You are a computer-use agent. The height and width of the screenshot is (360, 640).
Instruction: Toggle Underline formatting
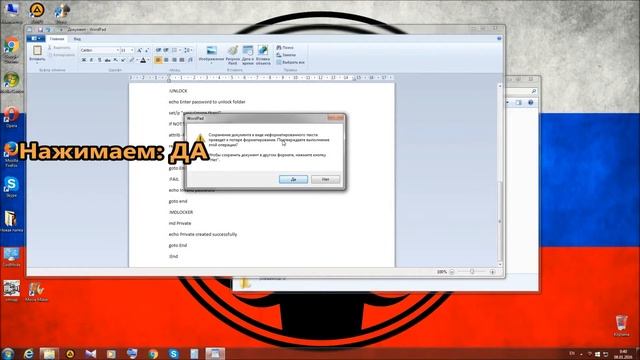[99, 60]
